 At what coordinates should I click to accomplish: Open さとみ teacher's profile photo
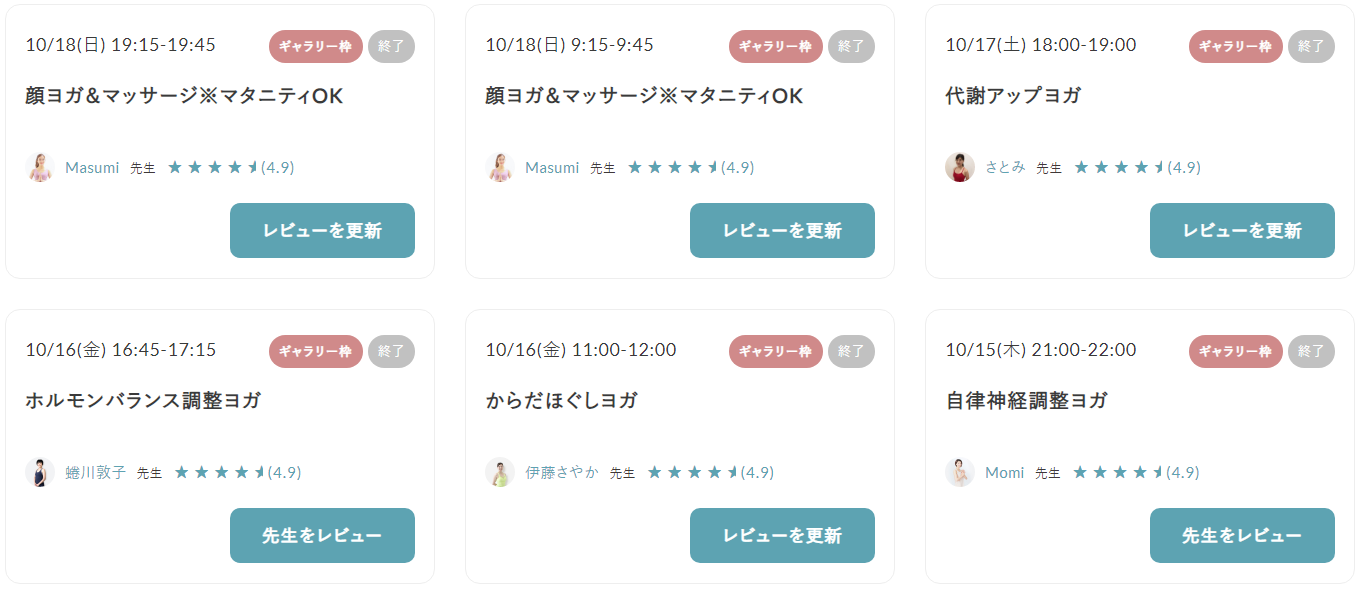pos(960,167)
